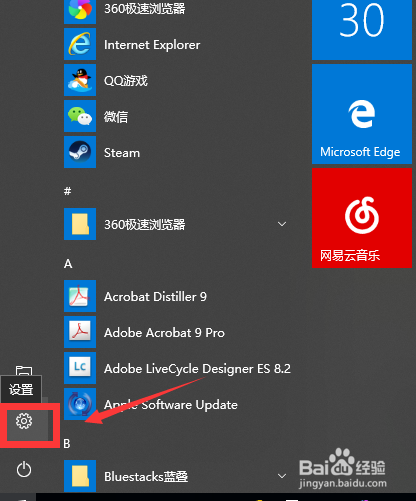Open Settings via the gear icon
Screen dimensions: 416x501
tap(24, 421)
